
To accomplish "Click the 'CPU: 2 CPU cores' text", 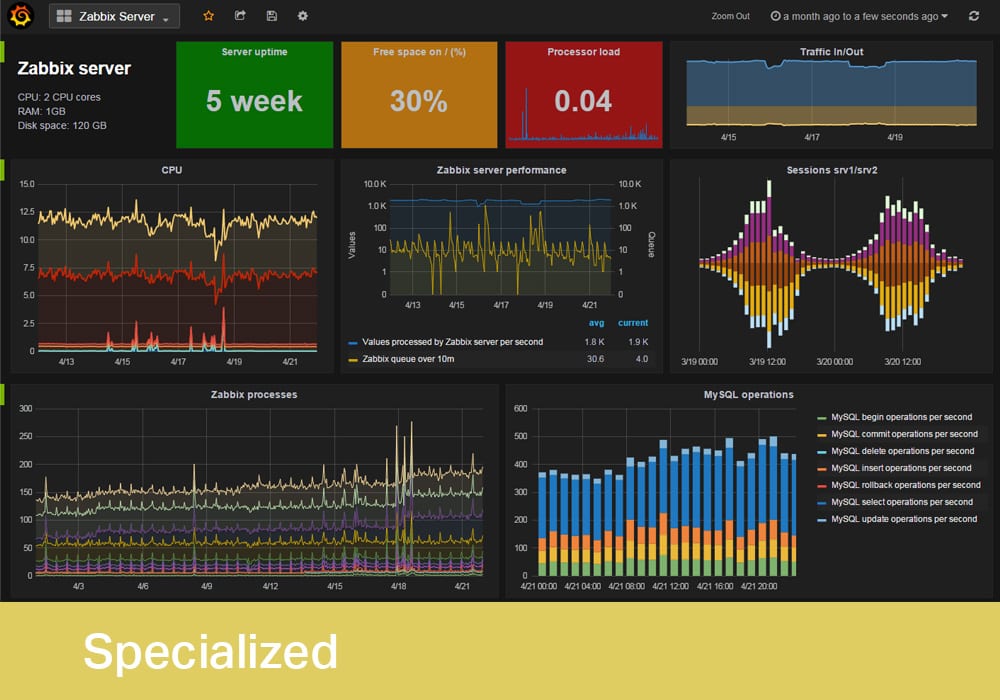I will [x=59, y=97].
